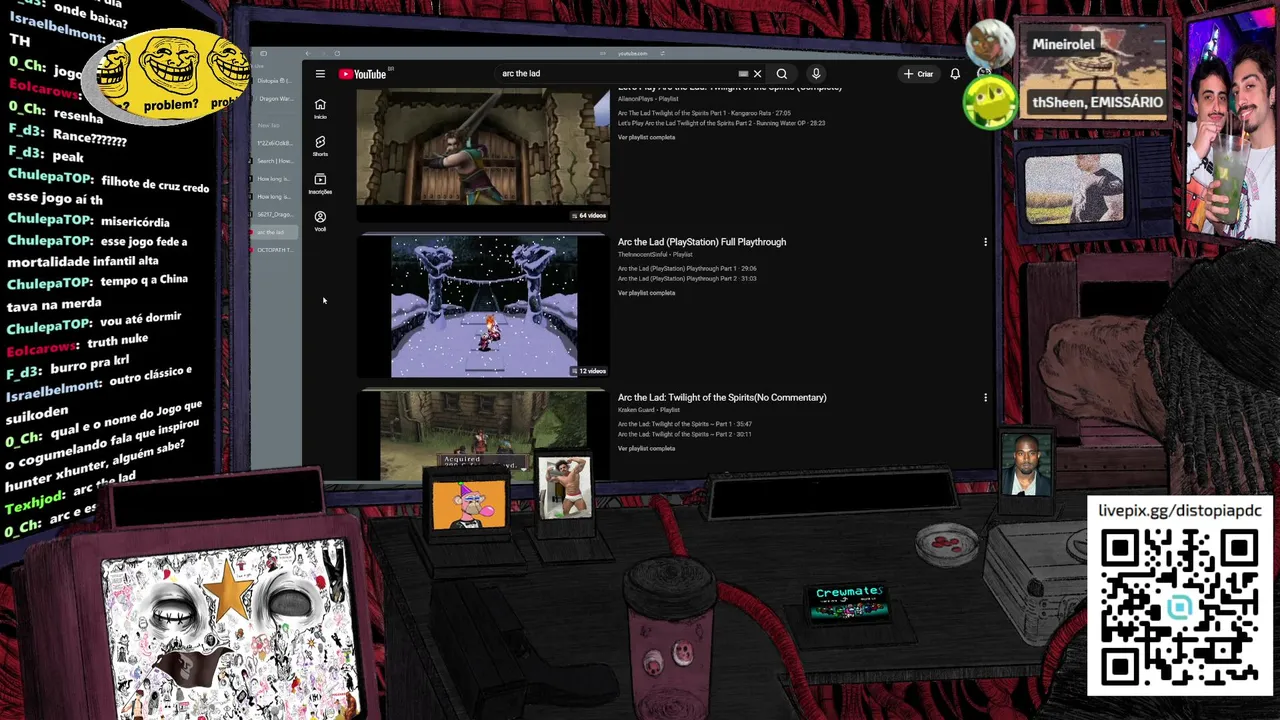Open 'Arc the Lad: Twilight of the Spirits(No Commentary)' title

722,398
